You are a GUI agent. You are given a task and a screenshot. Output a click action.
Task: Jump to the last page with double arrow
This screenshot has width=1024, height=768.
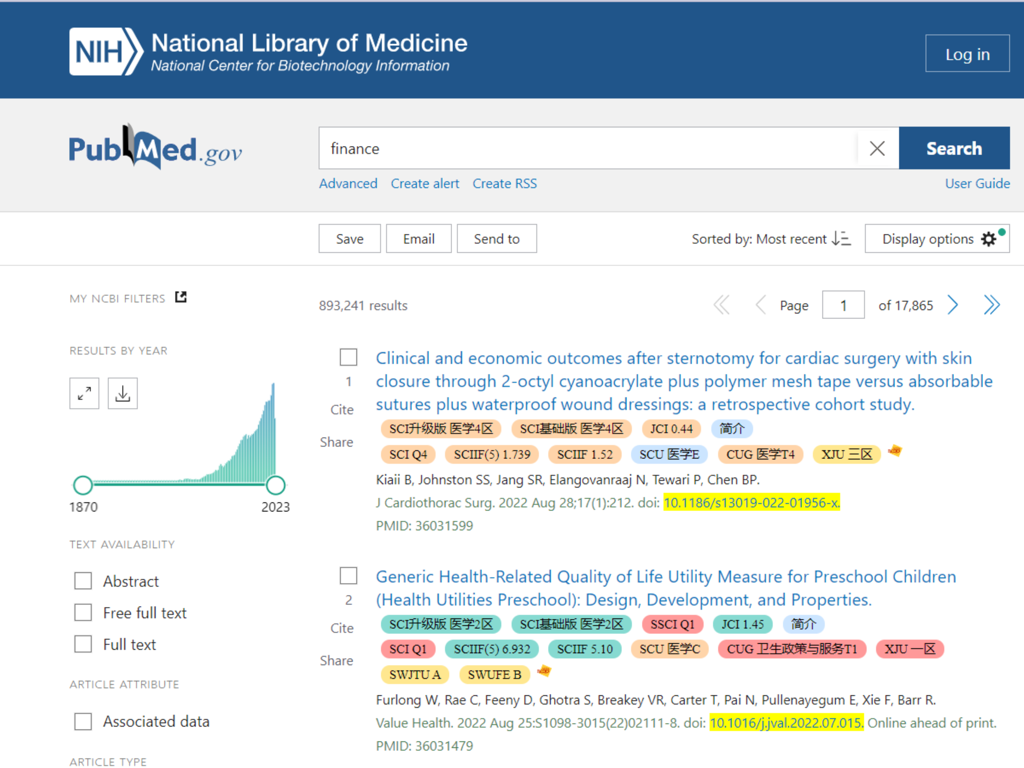(x=991, y=305)
